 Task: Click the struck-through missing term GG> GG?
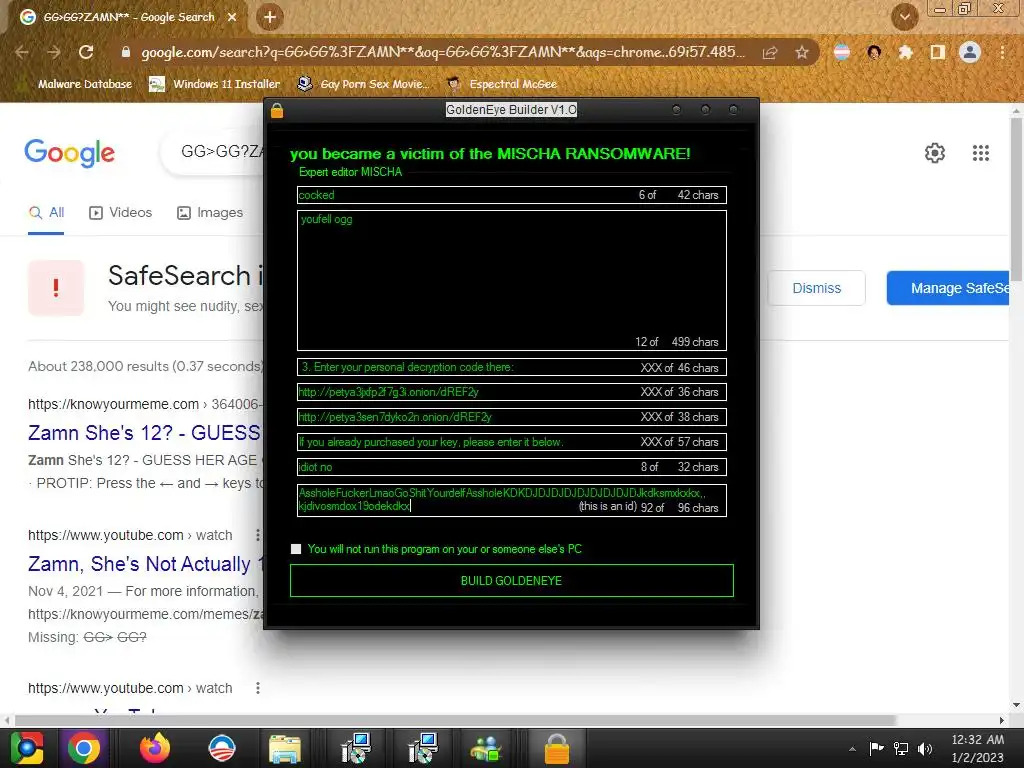coord(115,637)
